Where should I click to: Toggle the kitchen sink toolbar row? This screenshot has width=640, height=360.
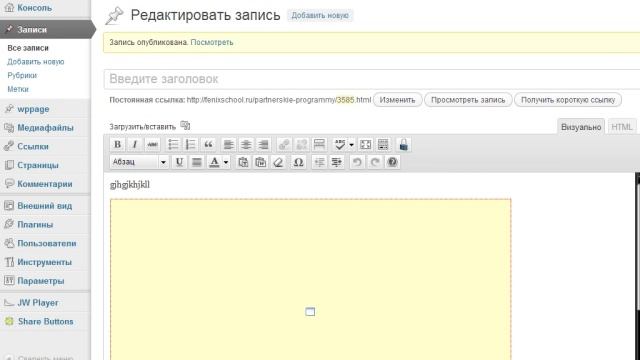(383, 144)
